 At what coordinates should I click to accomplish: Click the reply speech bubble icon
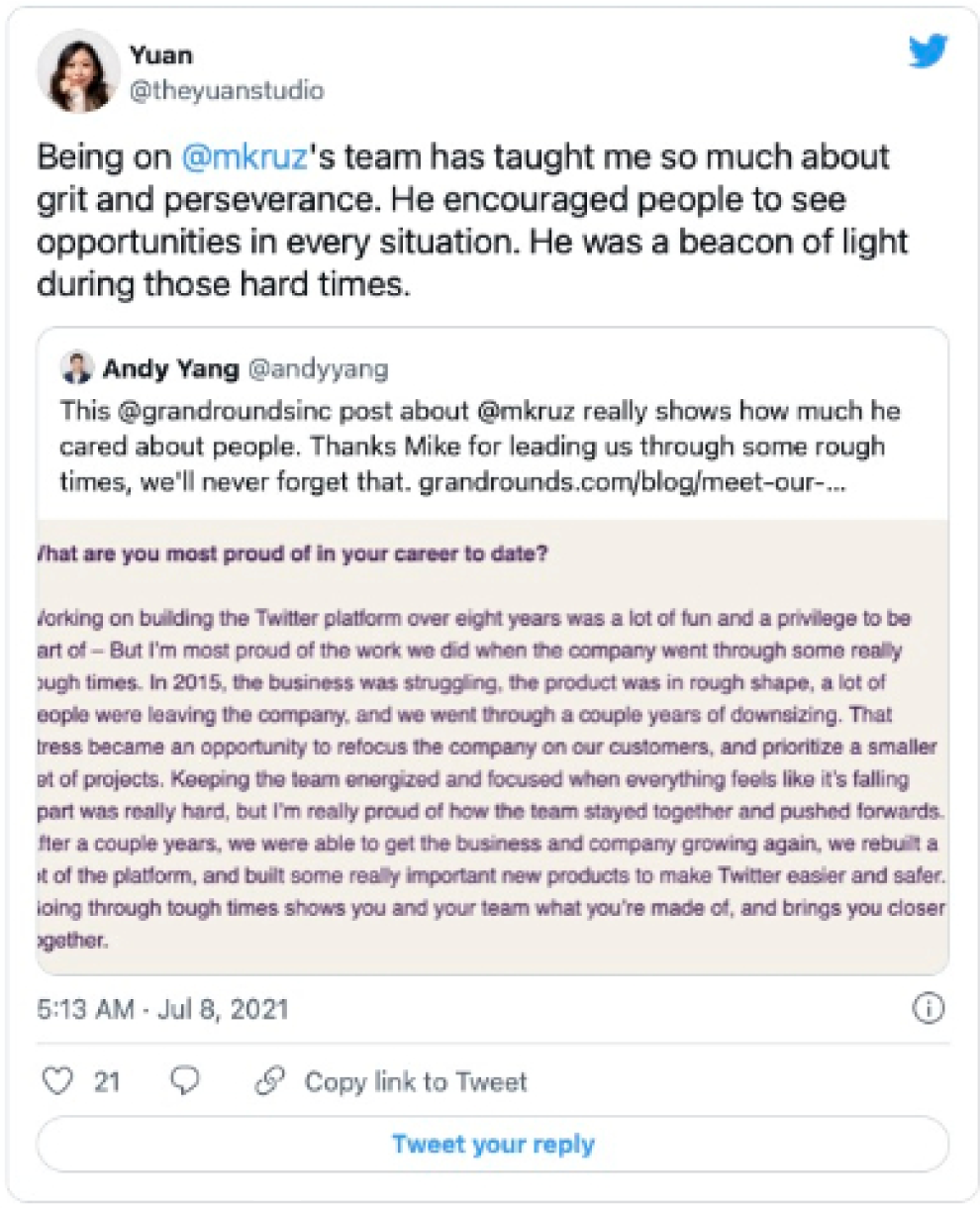click(x=185, y=1080)
